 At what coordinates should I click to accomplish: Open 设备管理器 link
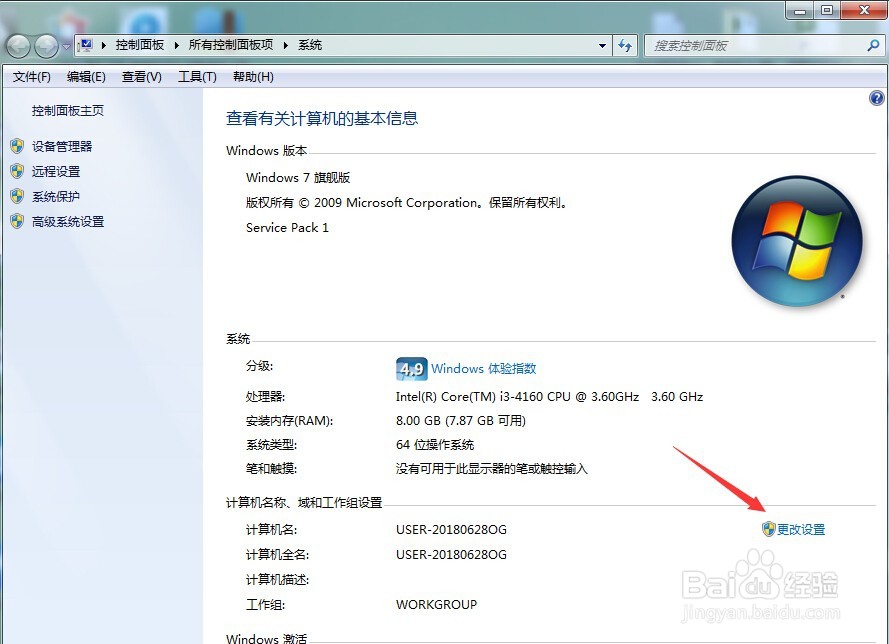coord(62,146)
